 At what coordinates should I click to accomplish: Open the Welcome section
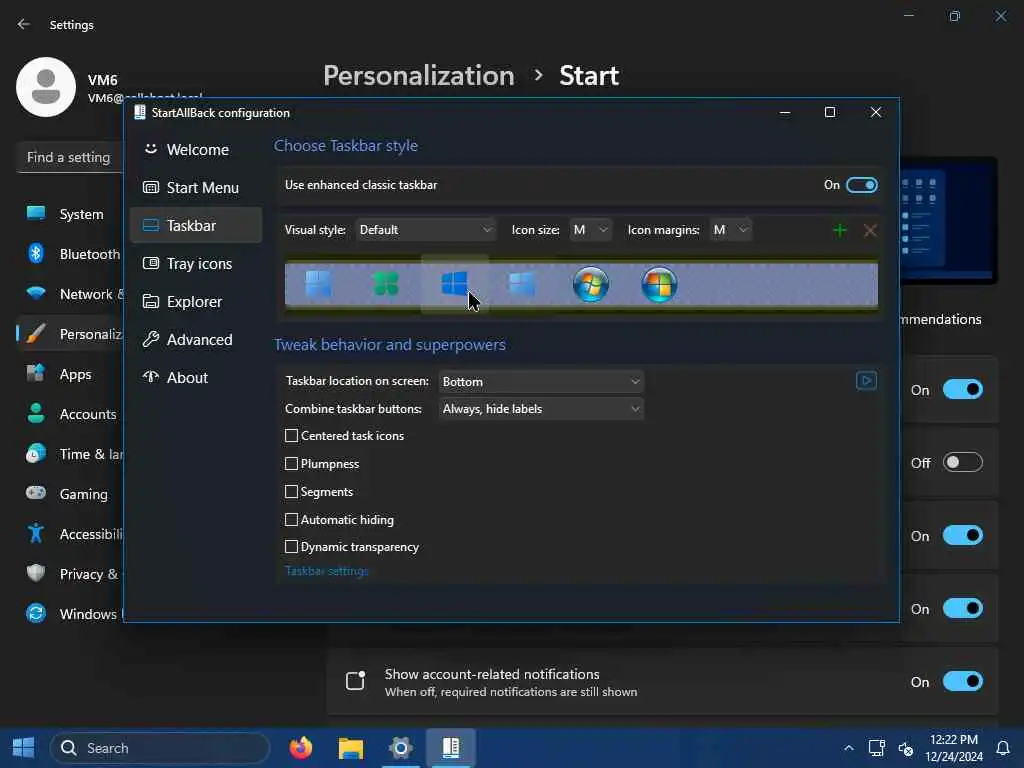click(x=196, y=150)
